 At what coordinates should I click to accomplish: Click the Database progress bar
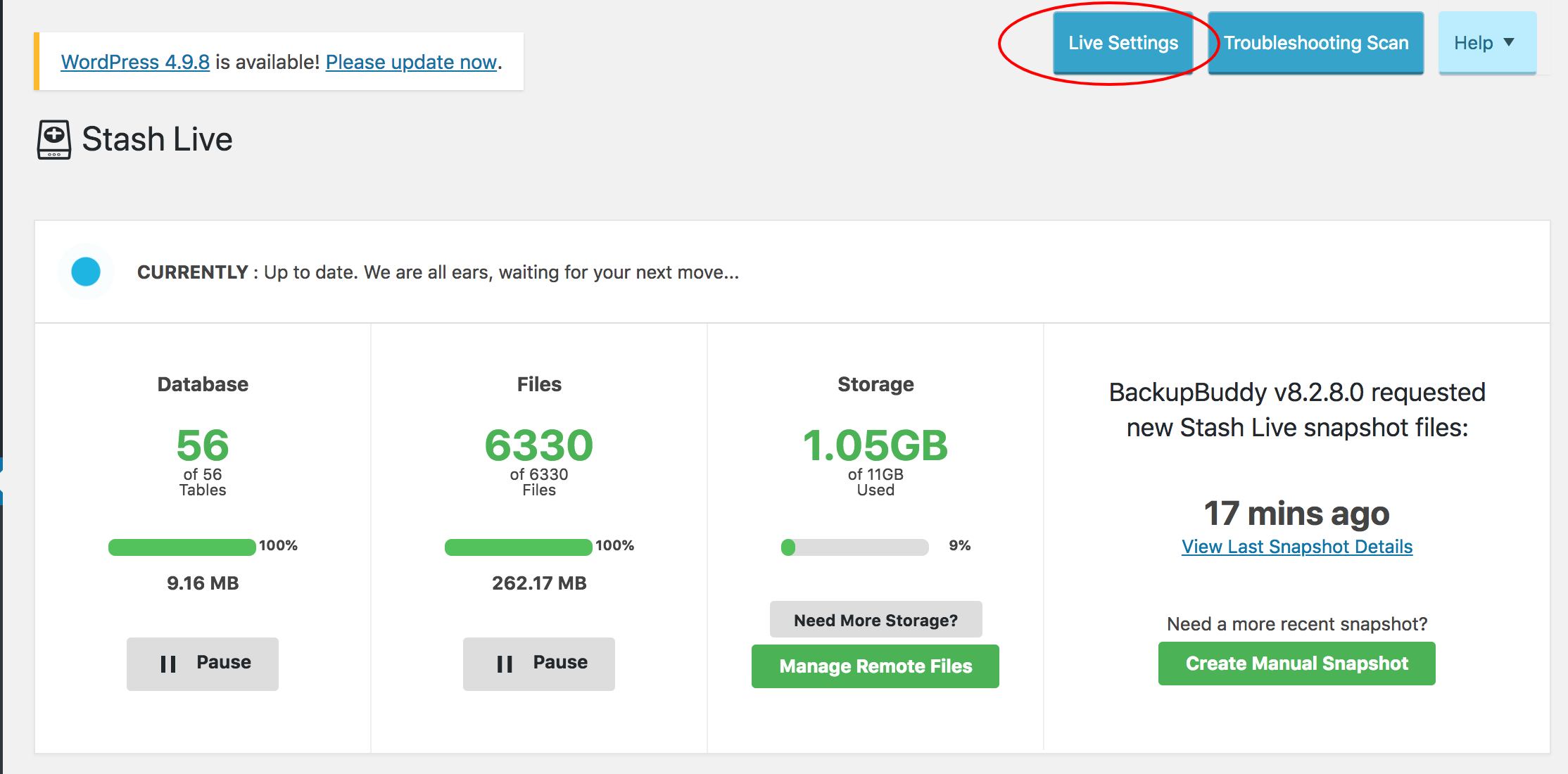[182, 547]
